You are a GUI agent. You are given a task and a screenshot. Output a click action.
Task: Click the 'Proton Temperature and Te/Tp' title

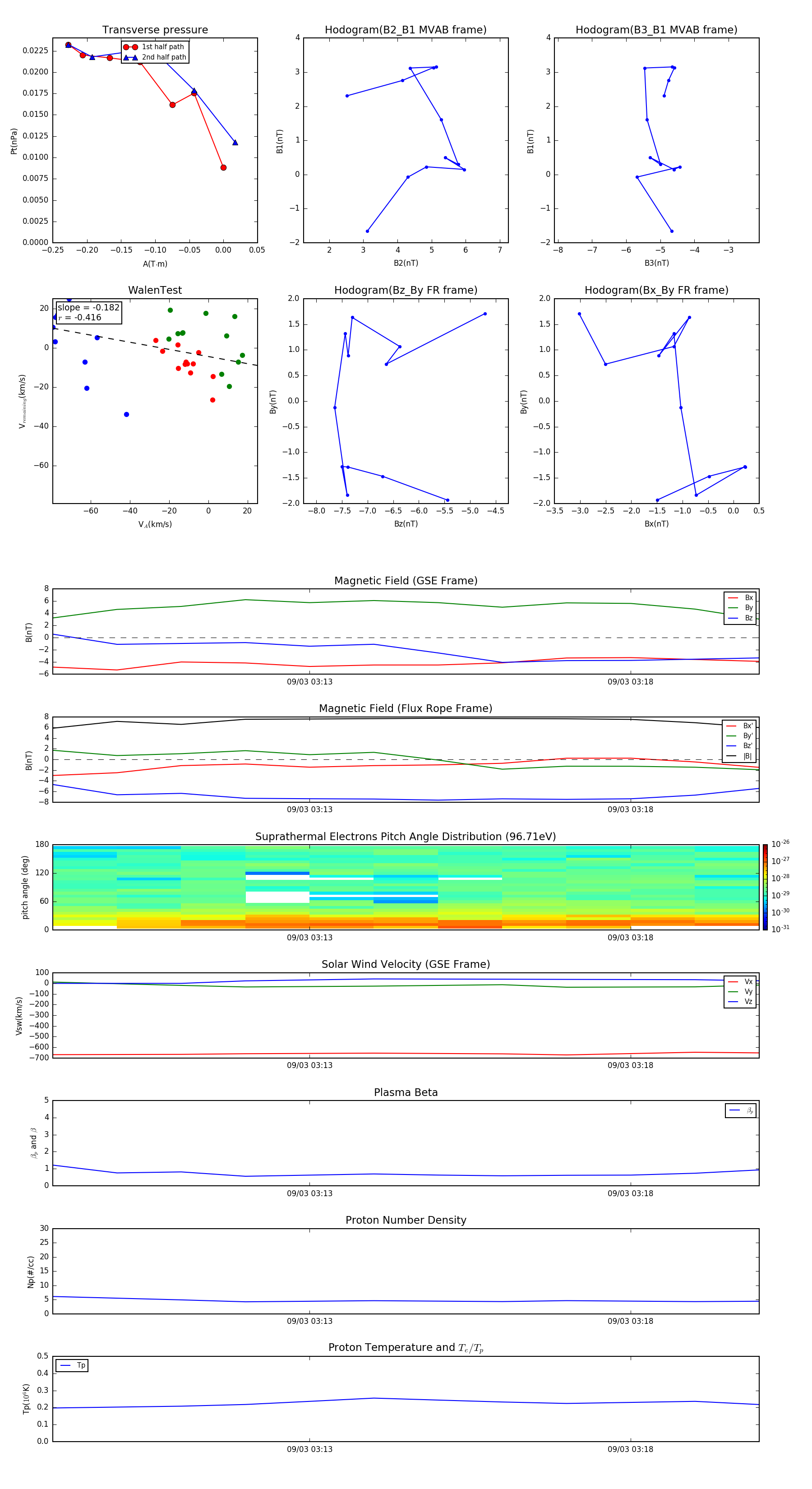point(406,1348)
